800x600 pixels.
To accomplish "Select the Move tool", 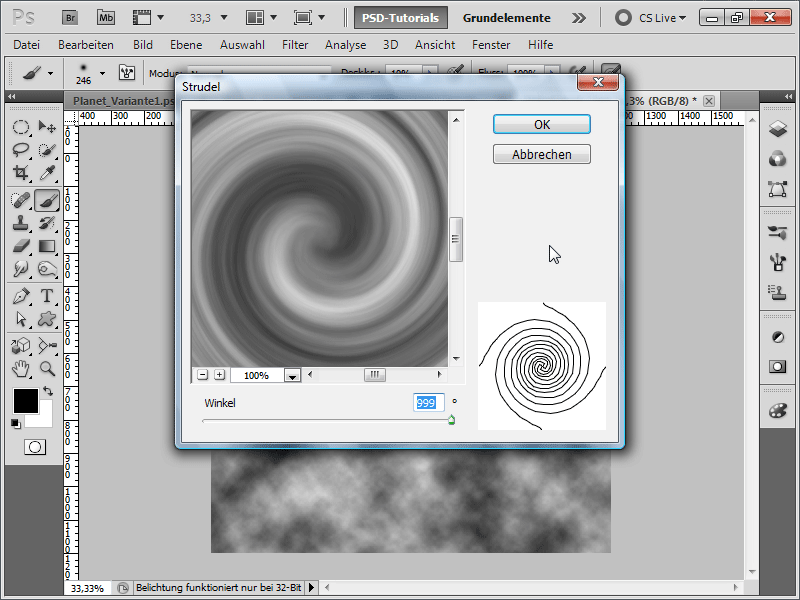I will point(47,127).
